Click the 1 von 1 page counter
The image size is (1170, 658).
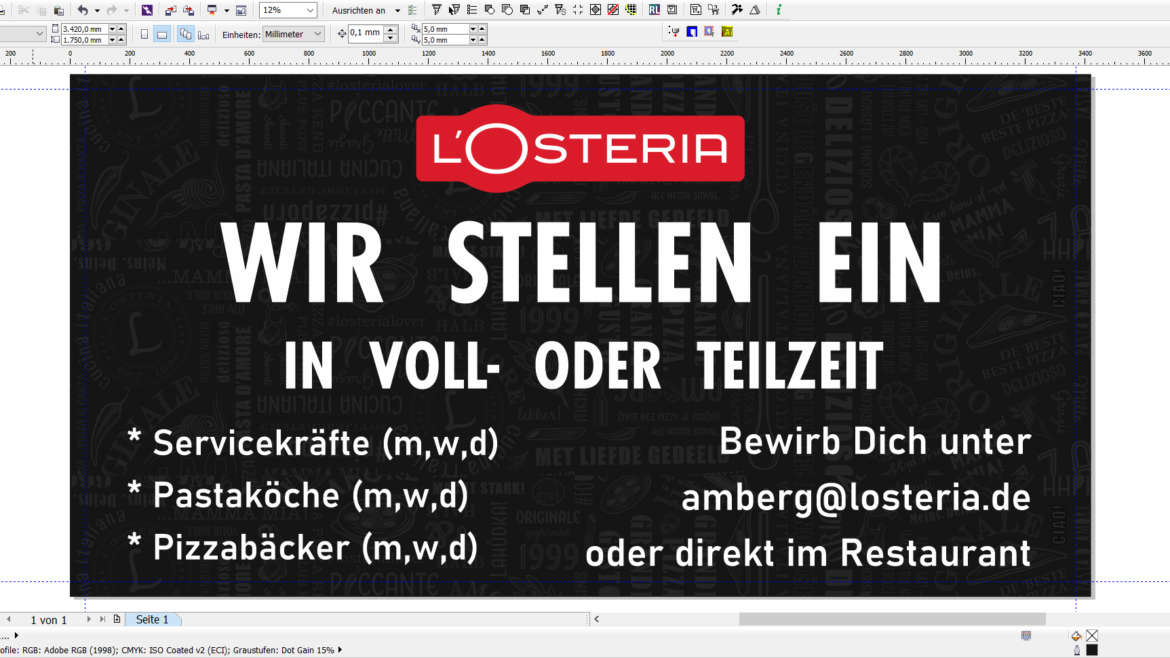pyautogui.click(x=49, y=620)
